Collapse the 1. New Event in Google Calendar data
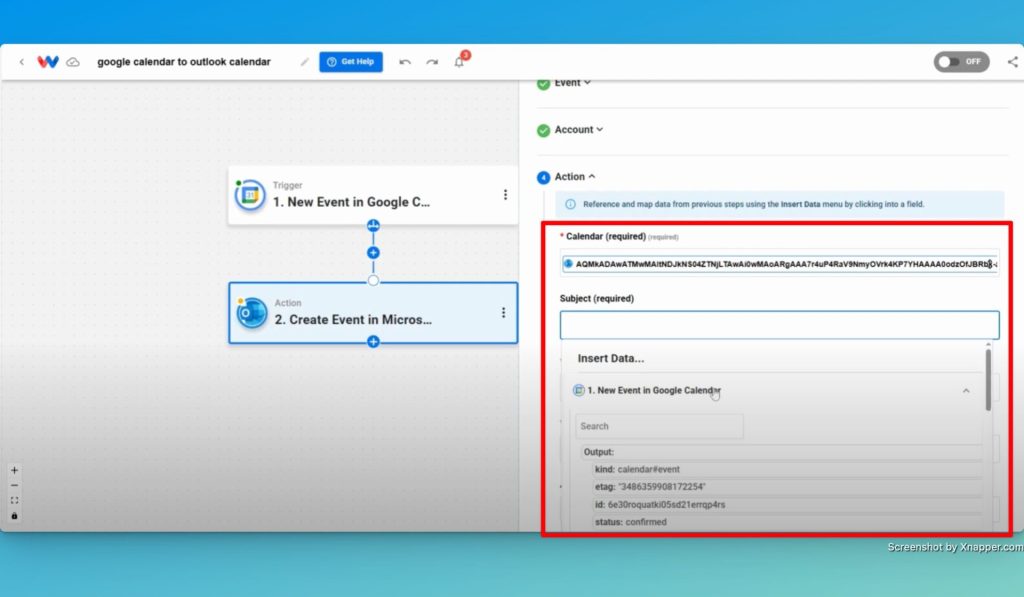The width and height of the screenshot is (1024, 597). tap(966, 391)
